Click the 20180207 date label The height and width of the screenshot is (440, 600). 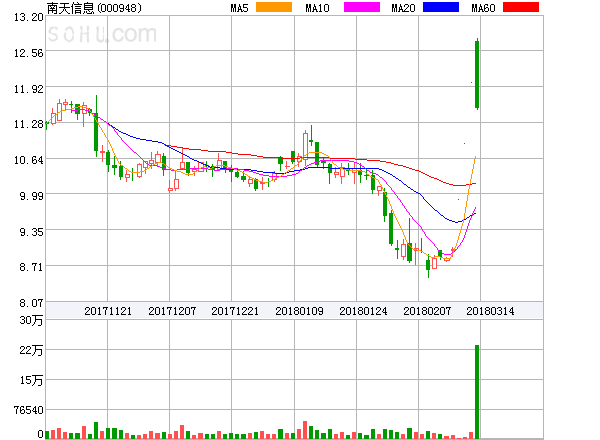427,311
